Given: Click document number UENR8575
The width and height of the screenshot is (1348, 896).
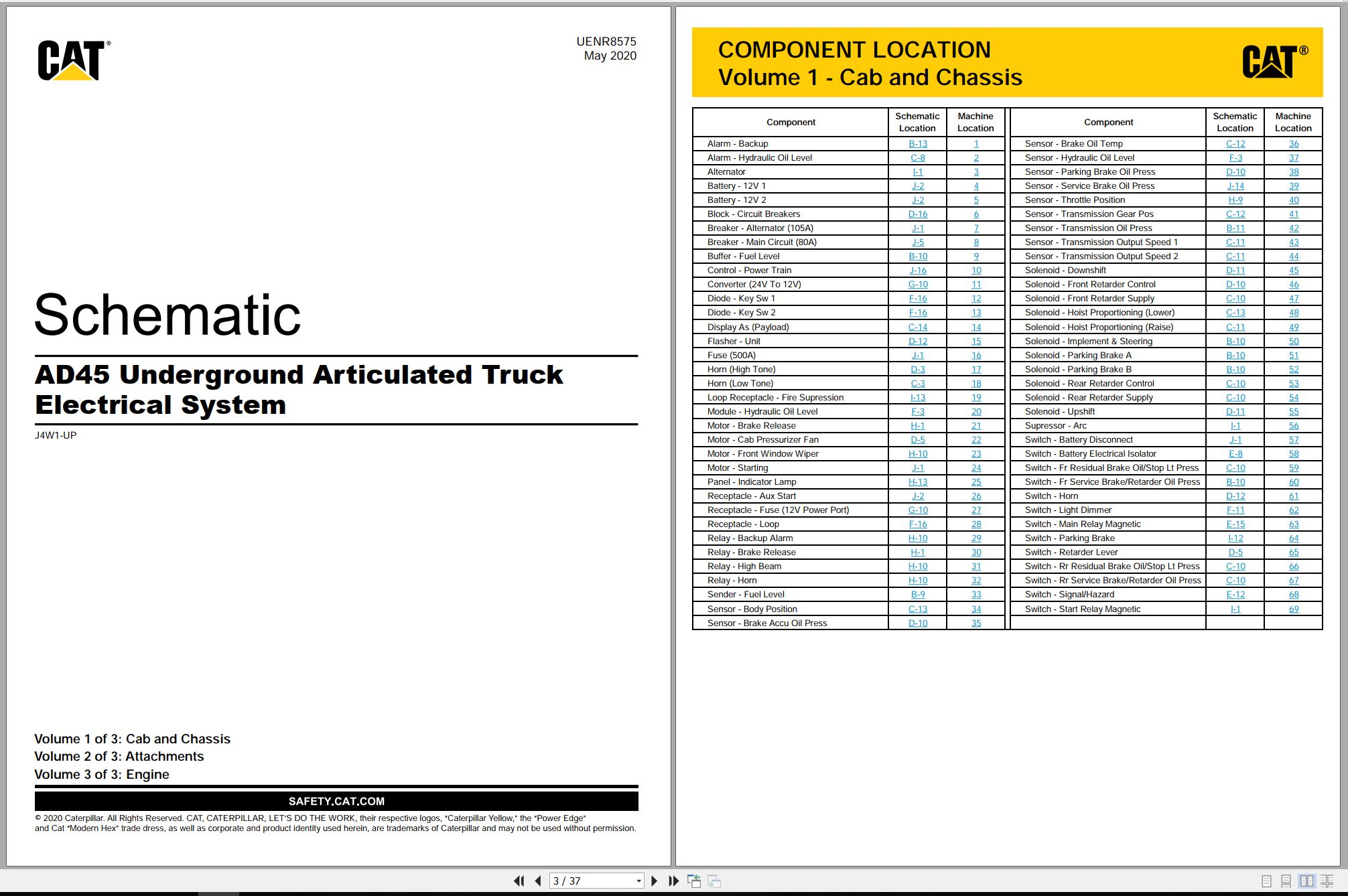Looking at the screenshot, I should (606, 42).
